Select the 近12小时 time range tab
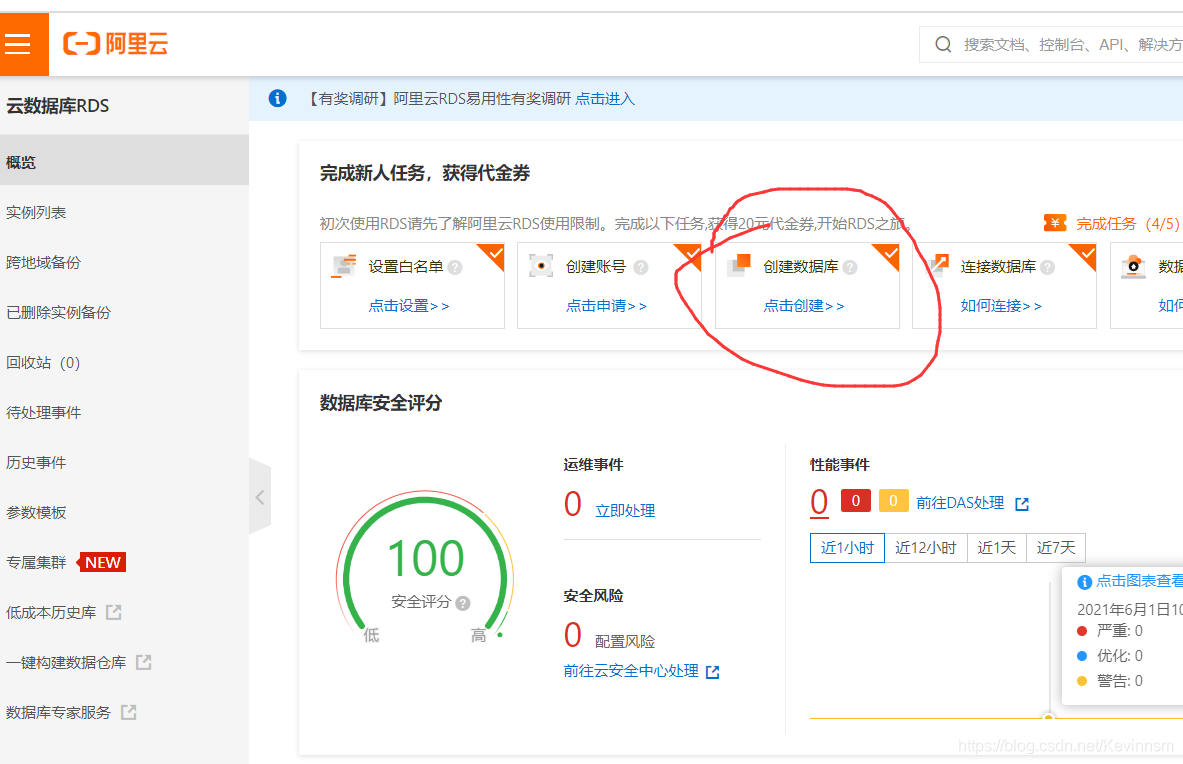The width and height of the screenshot is (1183, 764). coord(926,548)
